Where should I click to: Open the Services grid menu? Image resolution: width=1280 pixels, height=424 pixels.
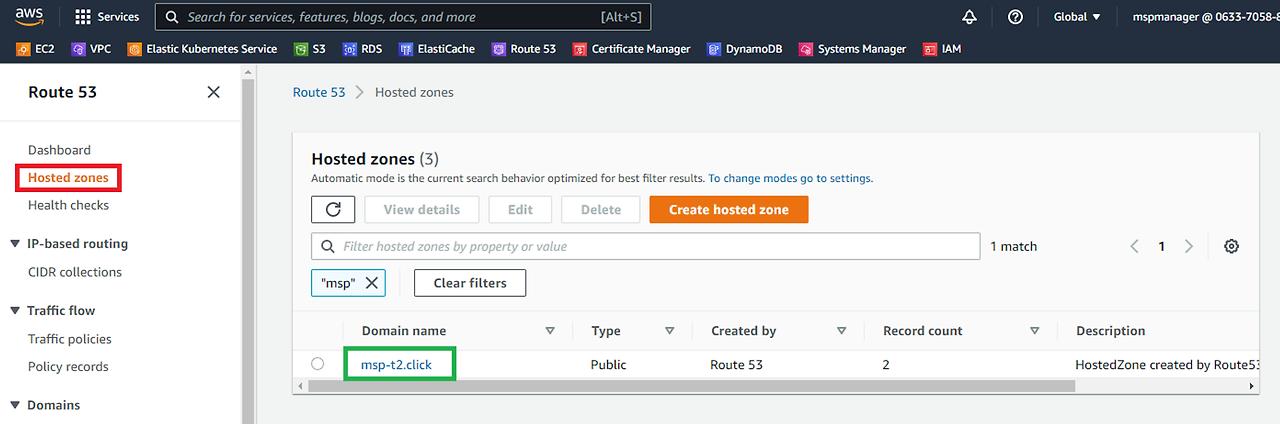click(107, 17)
